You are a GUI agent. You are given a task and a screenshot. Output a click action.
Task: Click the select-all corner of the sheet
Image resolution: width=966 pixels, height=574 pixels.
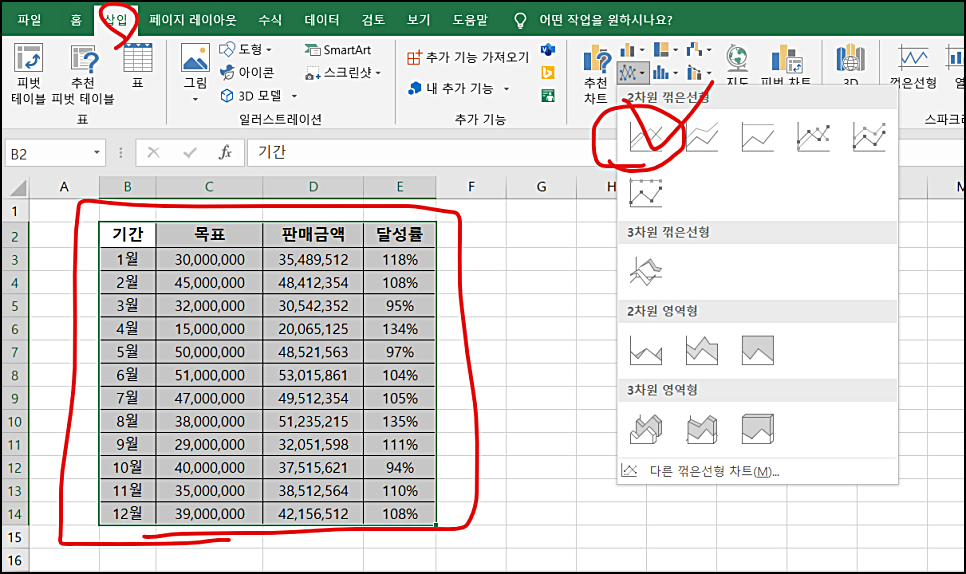coord(16,187)
